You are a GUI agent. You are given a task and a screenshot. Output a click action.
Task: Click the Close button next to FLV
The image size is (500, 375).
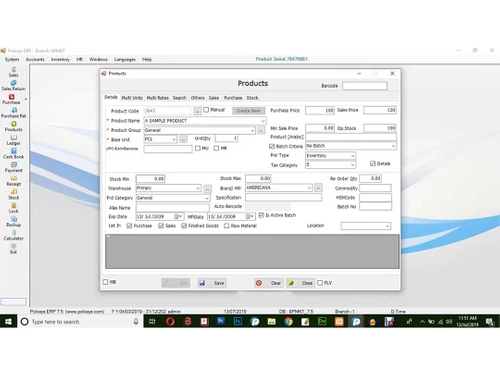(300, 283)
